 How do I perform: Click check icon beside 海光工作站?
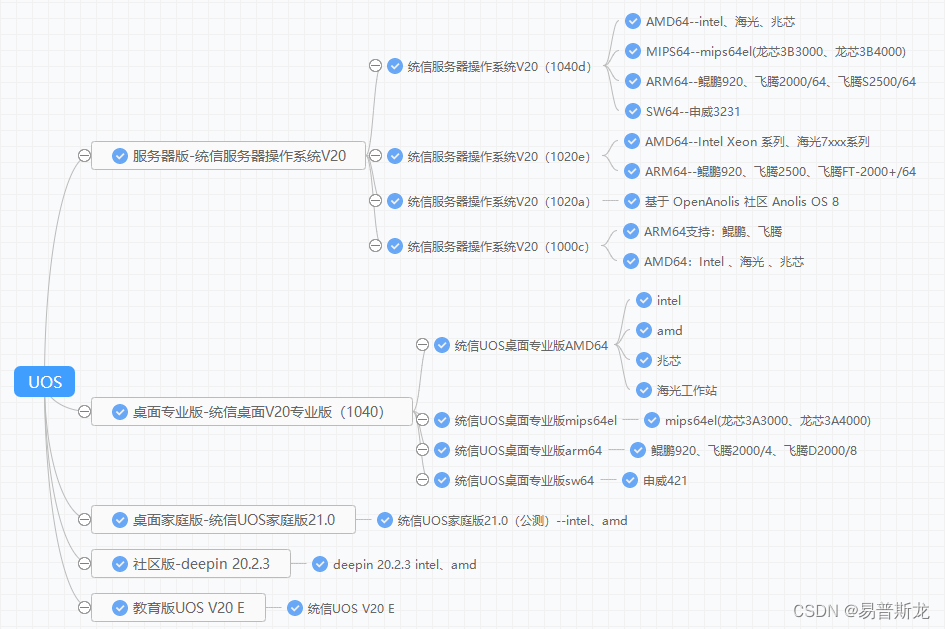[644, 390]
